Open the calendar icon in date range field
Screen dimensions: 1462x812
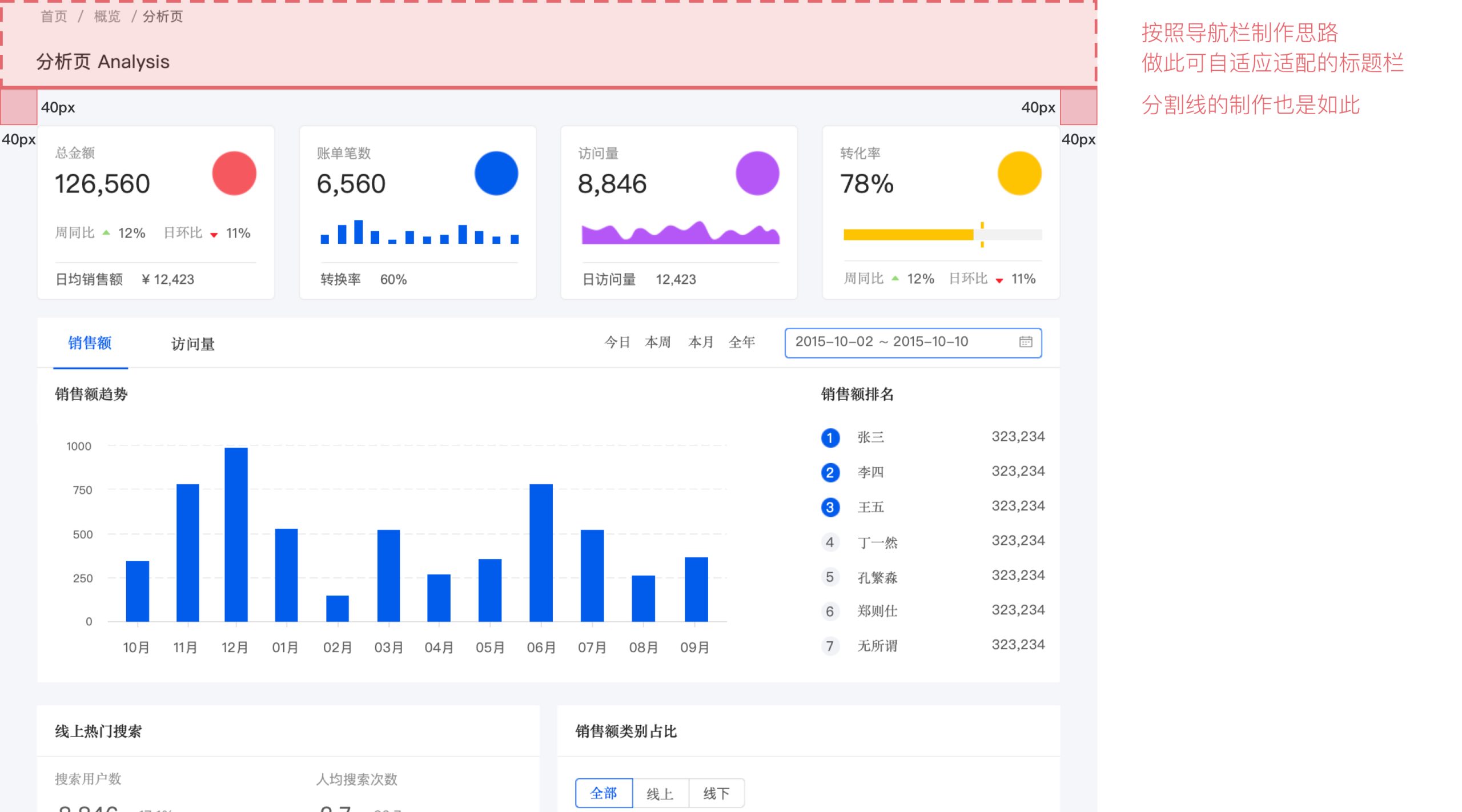click(1026, 341)
